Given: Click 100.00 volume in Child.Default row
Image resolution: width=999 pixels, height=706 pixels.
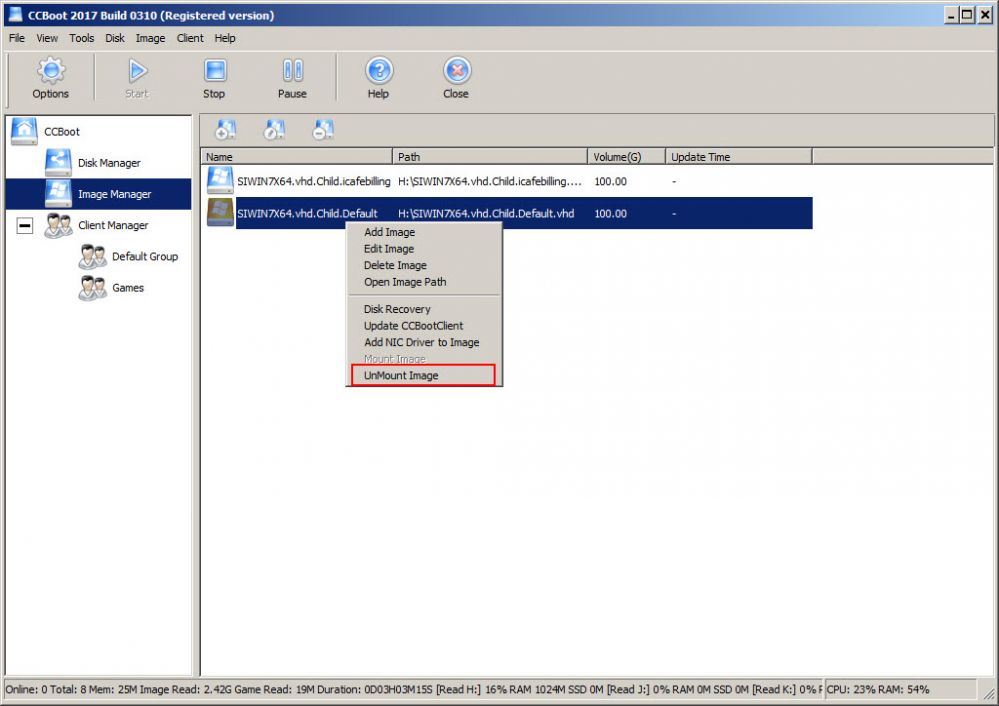Looking at the screenshot, I should (x=610, y=213).
